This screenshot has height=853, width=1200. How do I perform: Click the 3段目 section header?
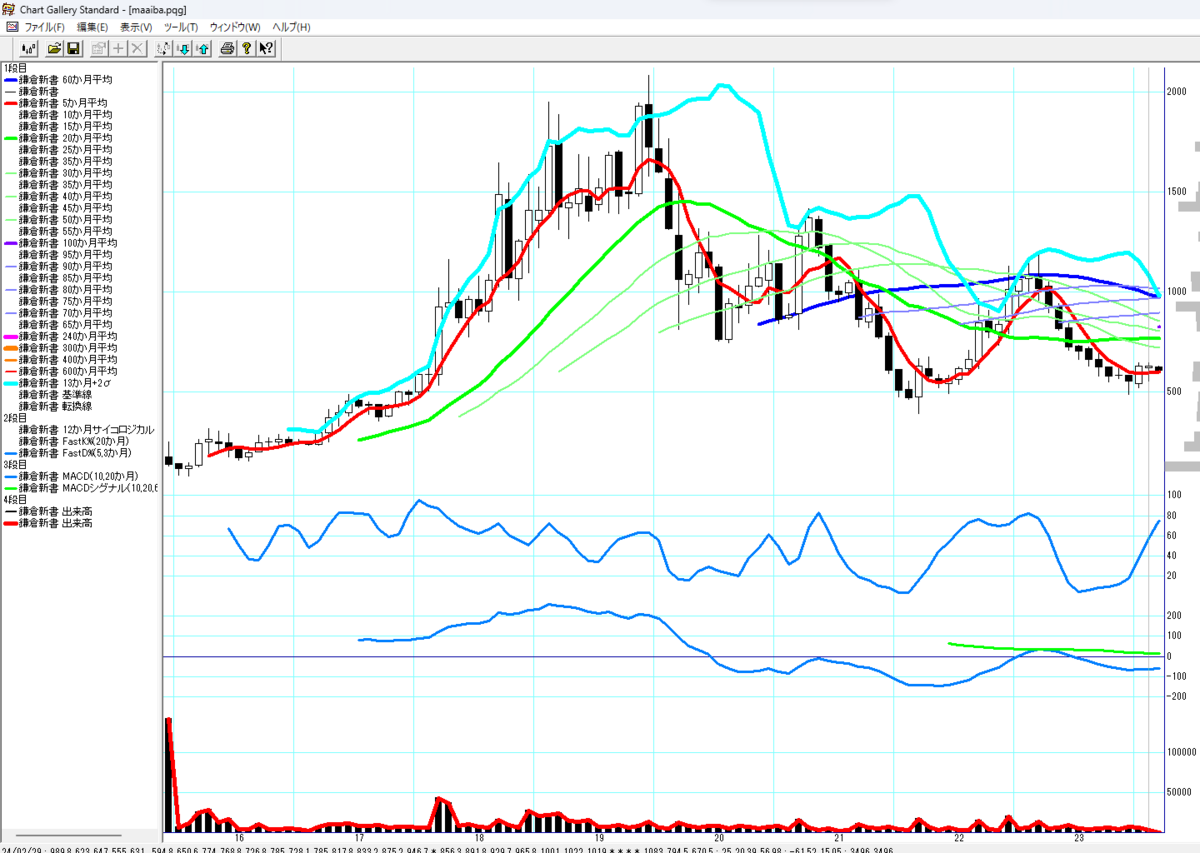(15, 464)
